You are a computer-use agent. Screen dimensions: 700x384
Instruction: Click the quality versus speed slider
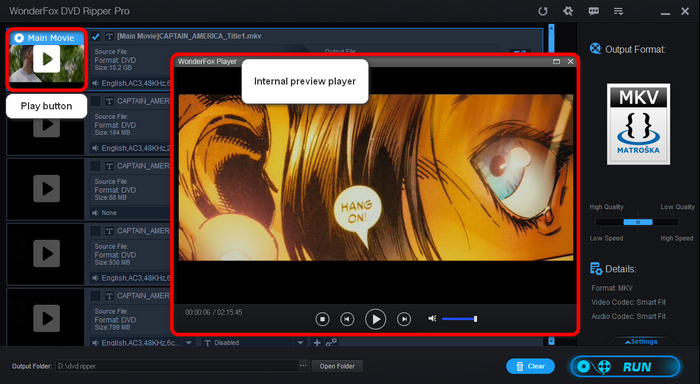click(637, 222)
